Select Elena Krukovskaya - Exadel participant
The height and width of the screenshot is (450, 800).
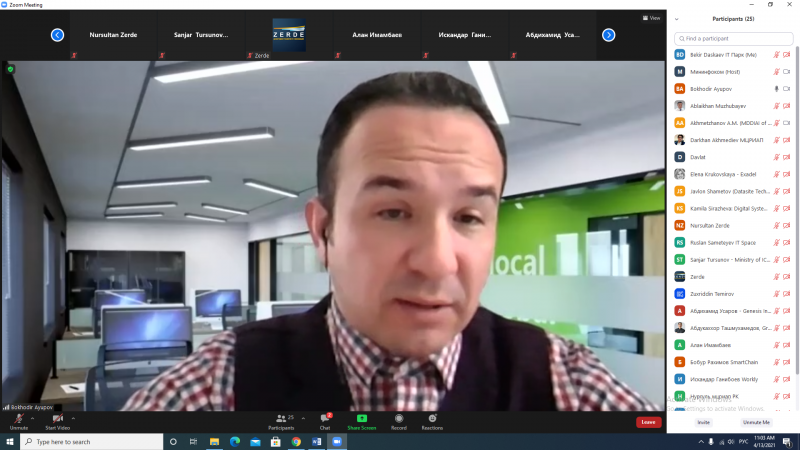pyautogui.click(x=732, y=174)
